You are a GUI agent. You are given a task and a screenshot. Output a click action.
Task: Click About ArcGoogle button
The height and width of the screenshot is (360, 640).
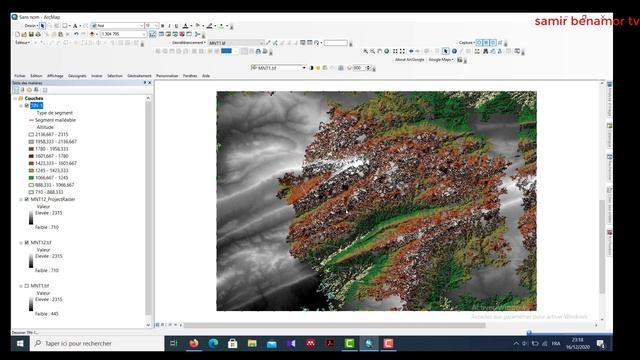point(409,60)
